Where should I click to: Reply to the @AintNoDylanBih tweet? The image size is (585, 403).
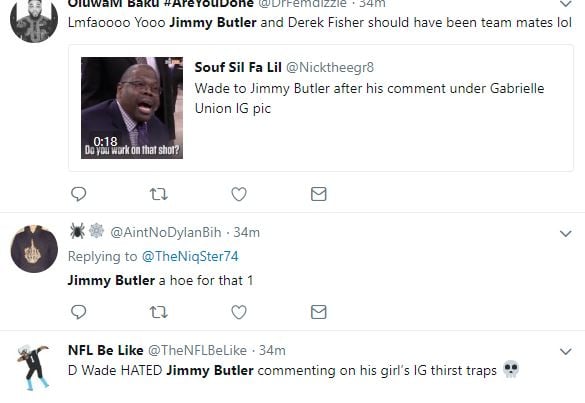78,312
